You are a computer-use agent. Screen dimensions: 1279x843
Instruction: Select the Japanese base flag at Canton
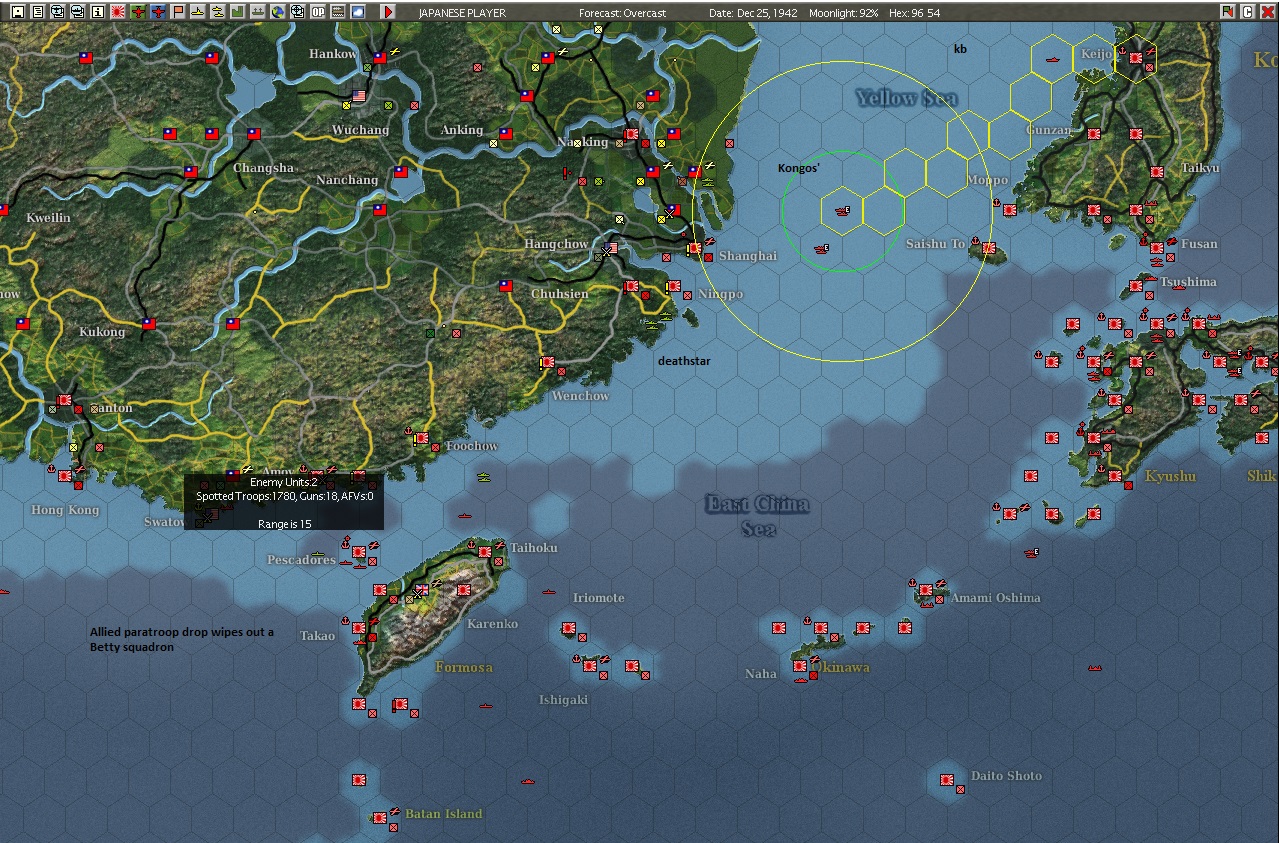[64, 400]
